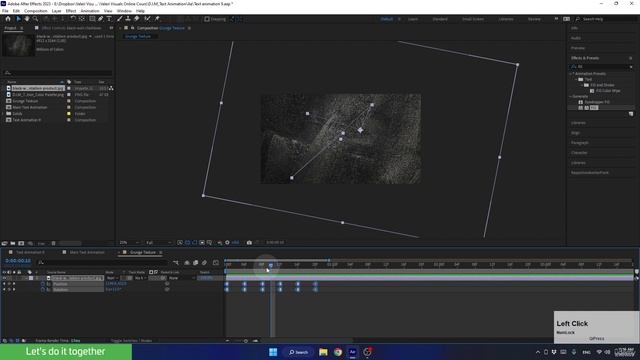Click the Project panel search field

pos(57,73)
